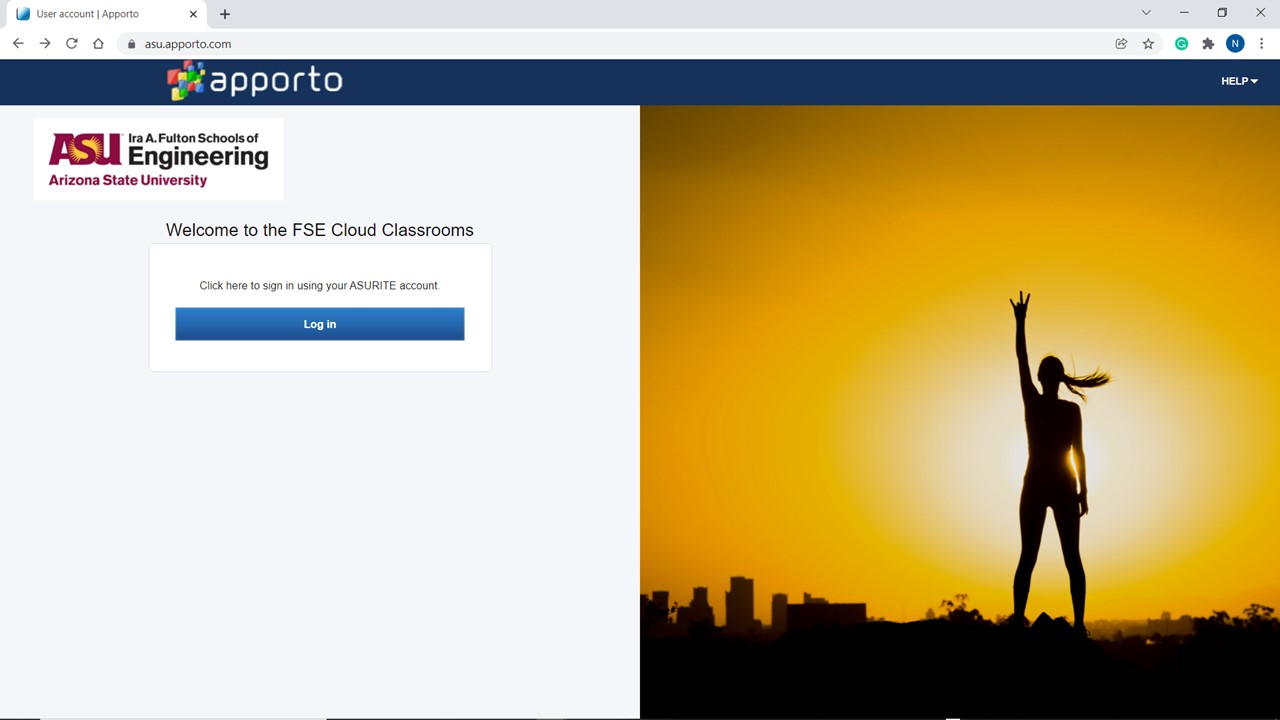Image resolution: width=1280 pixels, height=720 pixels.
Task: Reload the page with refresh icon
Action: coord(72,44)
